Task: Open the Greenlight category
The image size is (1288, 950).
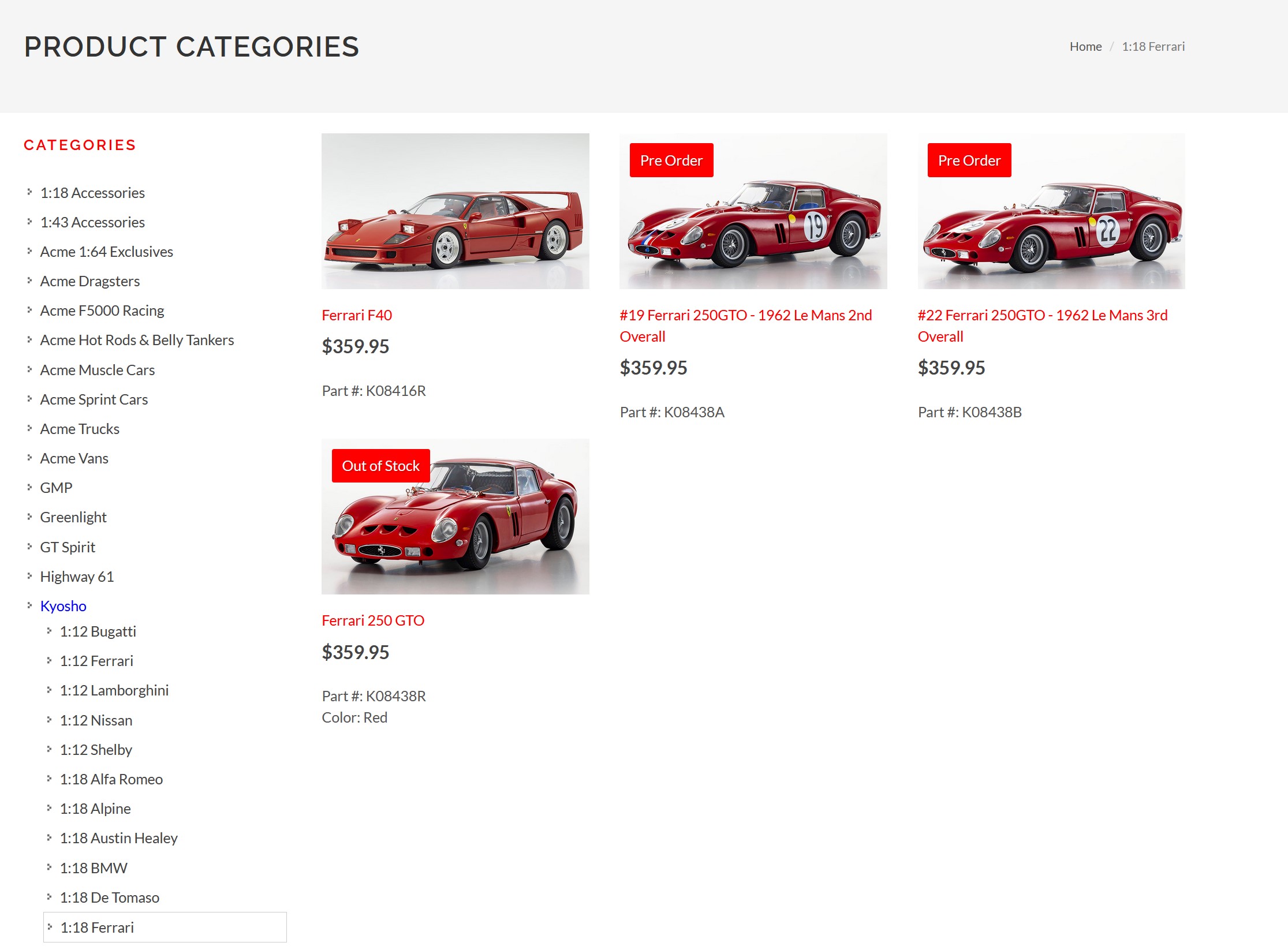Action: tap(73, 517)
